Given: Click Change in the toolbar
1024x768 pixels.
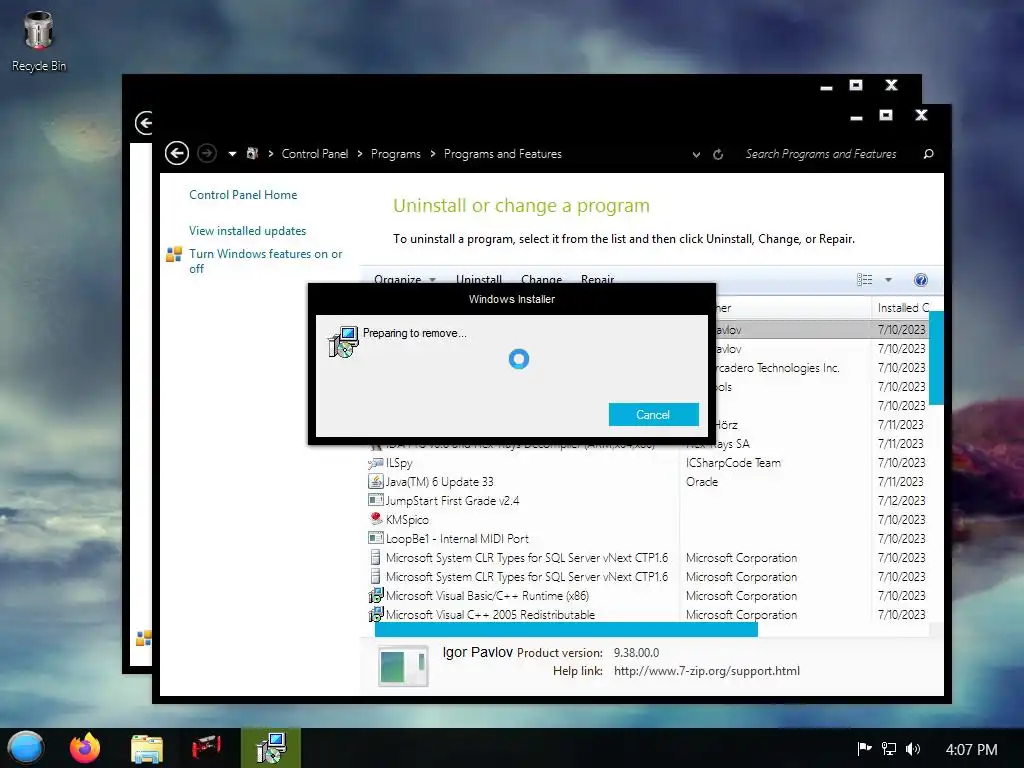Looking at the screenshot, I should [x=541, y=280].
